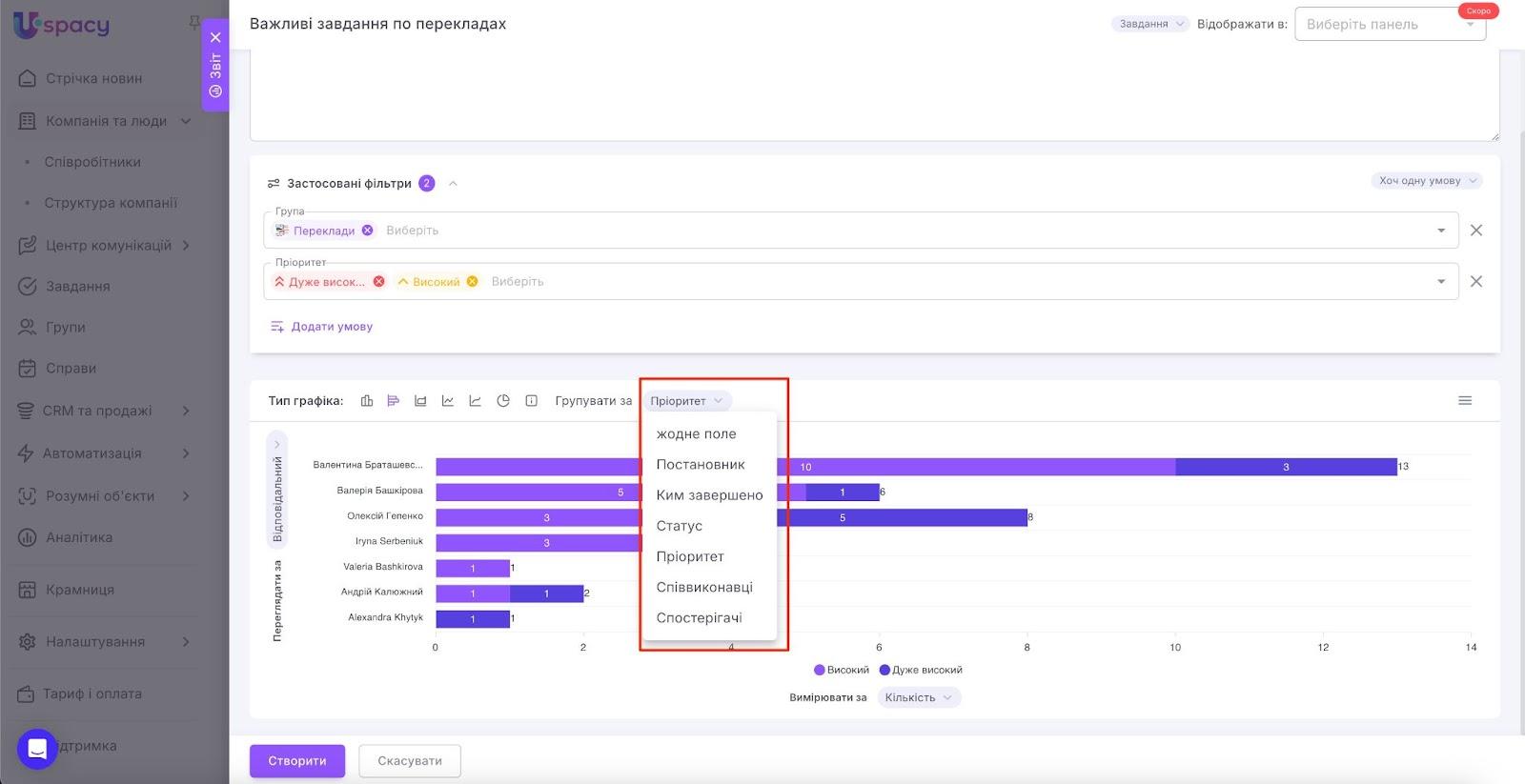Remove the Високий priority tag
This screenshot has height=784, width=1525.
pos(472,282)
